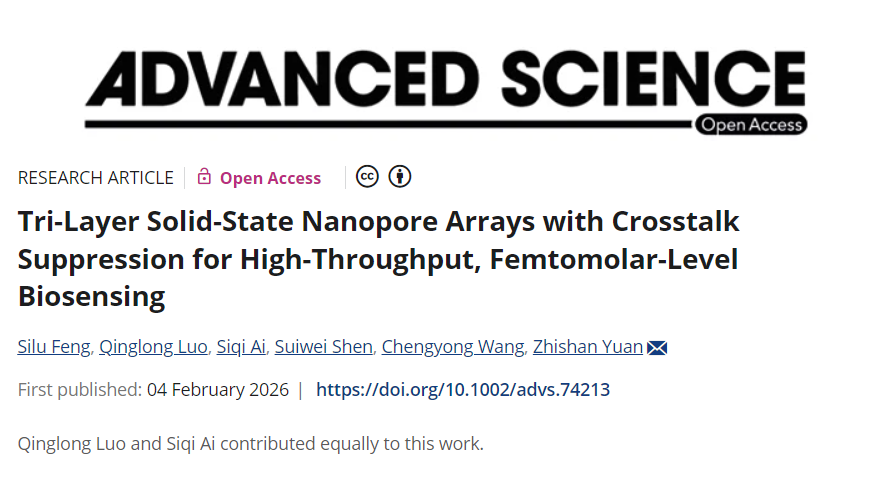Open the pink Open Access link
This screenshot has width=890, height=492.
tap(270, 178)
